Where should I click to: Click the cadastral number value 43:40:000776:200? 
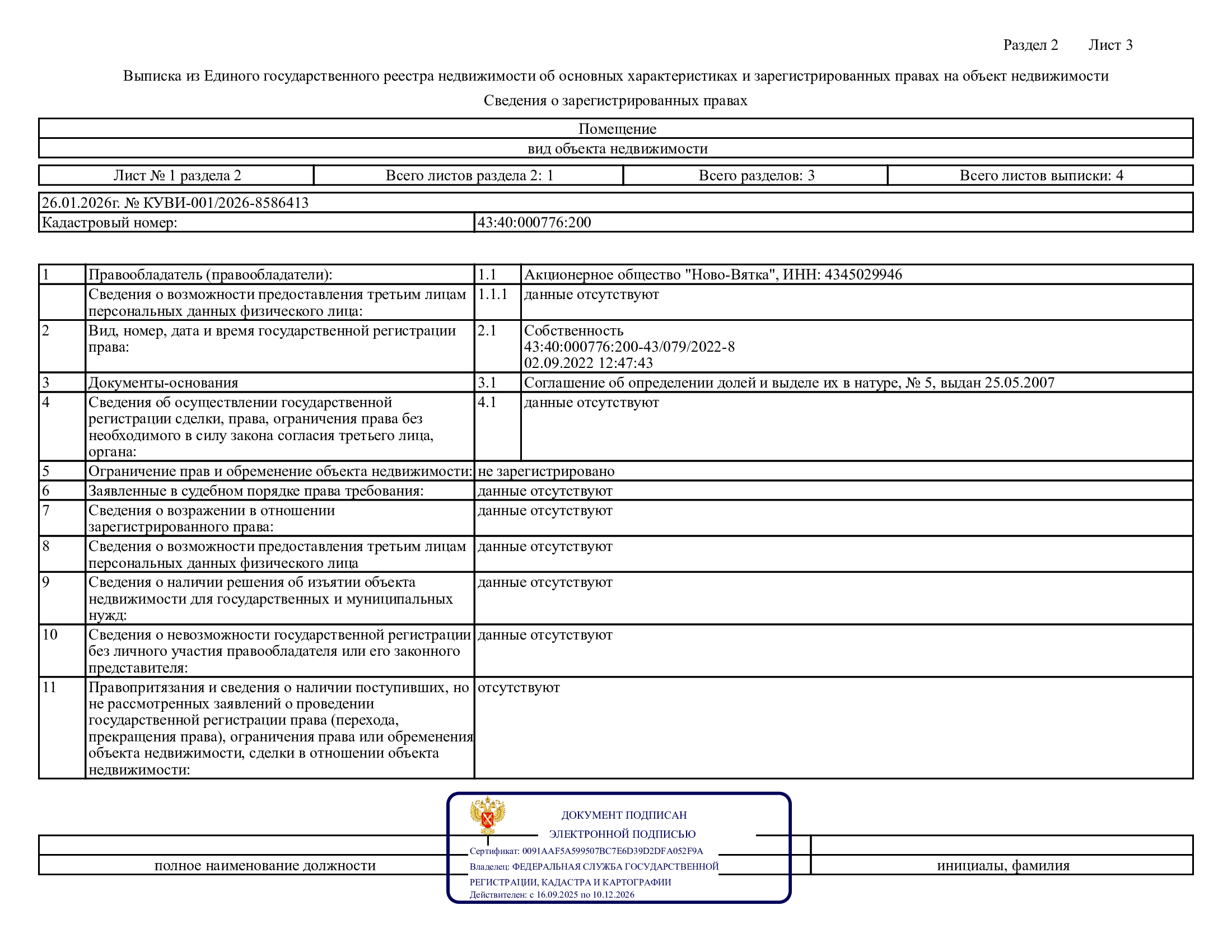[x=534, y=222]
